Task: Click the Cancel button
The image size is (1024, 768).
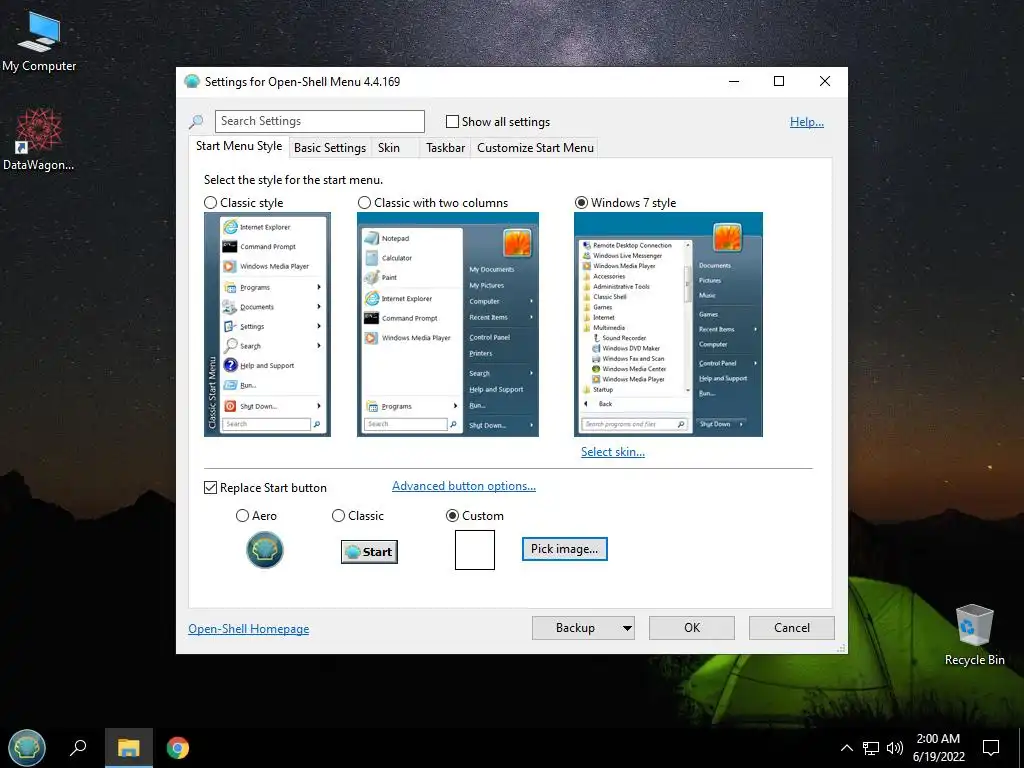Action: [792, 628]
